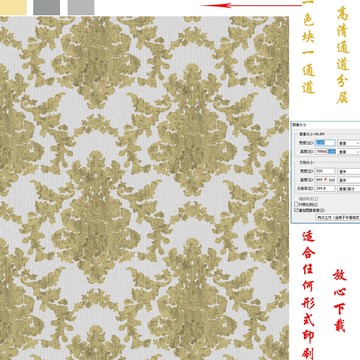Open the pixel height unit dropdown
360x360 pixels.
(x=349, y=151)
